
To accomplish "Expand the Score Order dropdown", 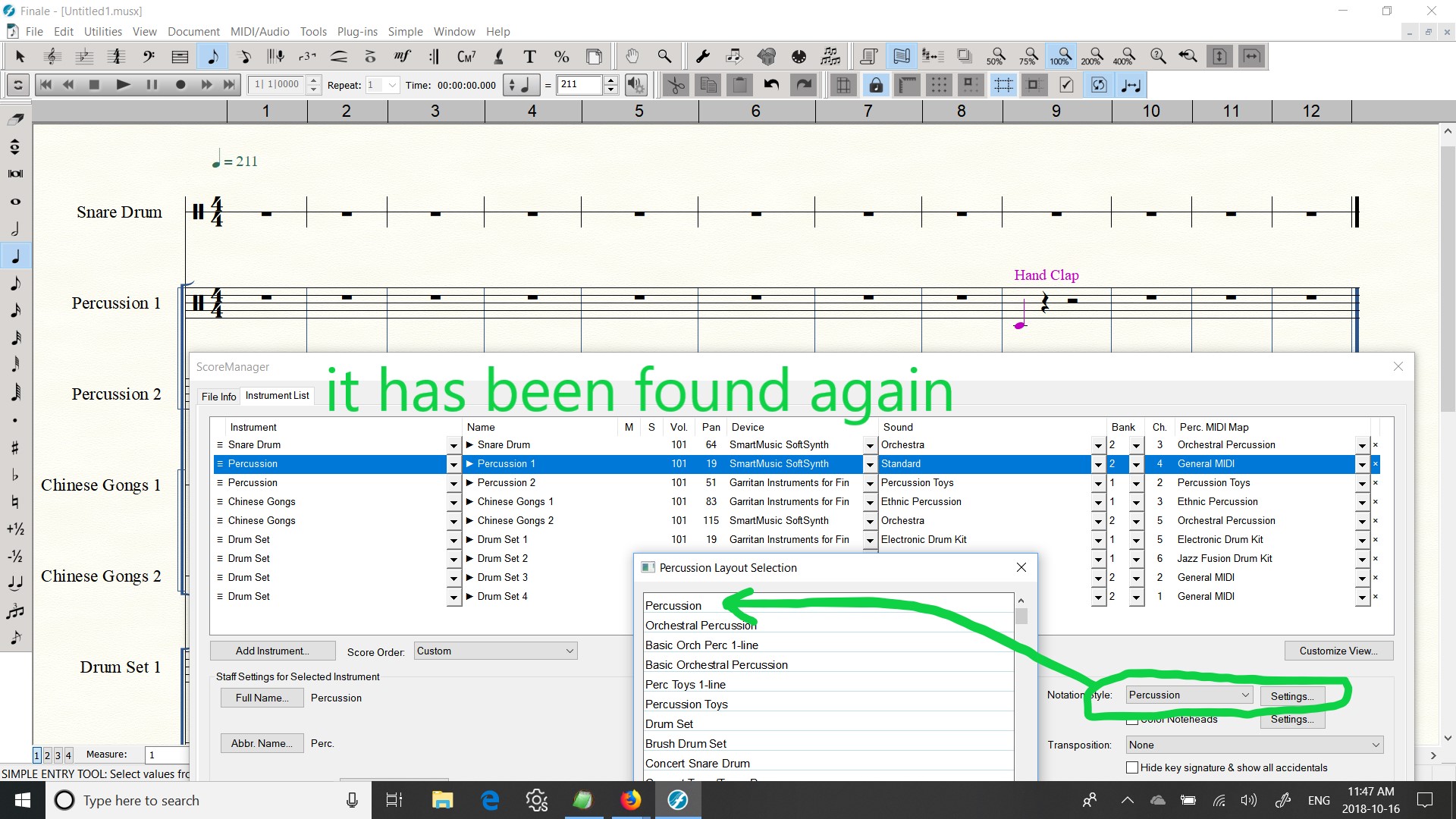I will (x=496, y=651).
